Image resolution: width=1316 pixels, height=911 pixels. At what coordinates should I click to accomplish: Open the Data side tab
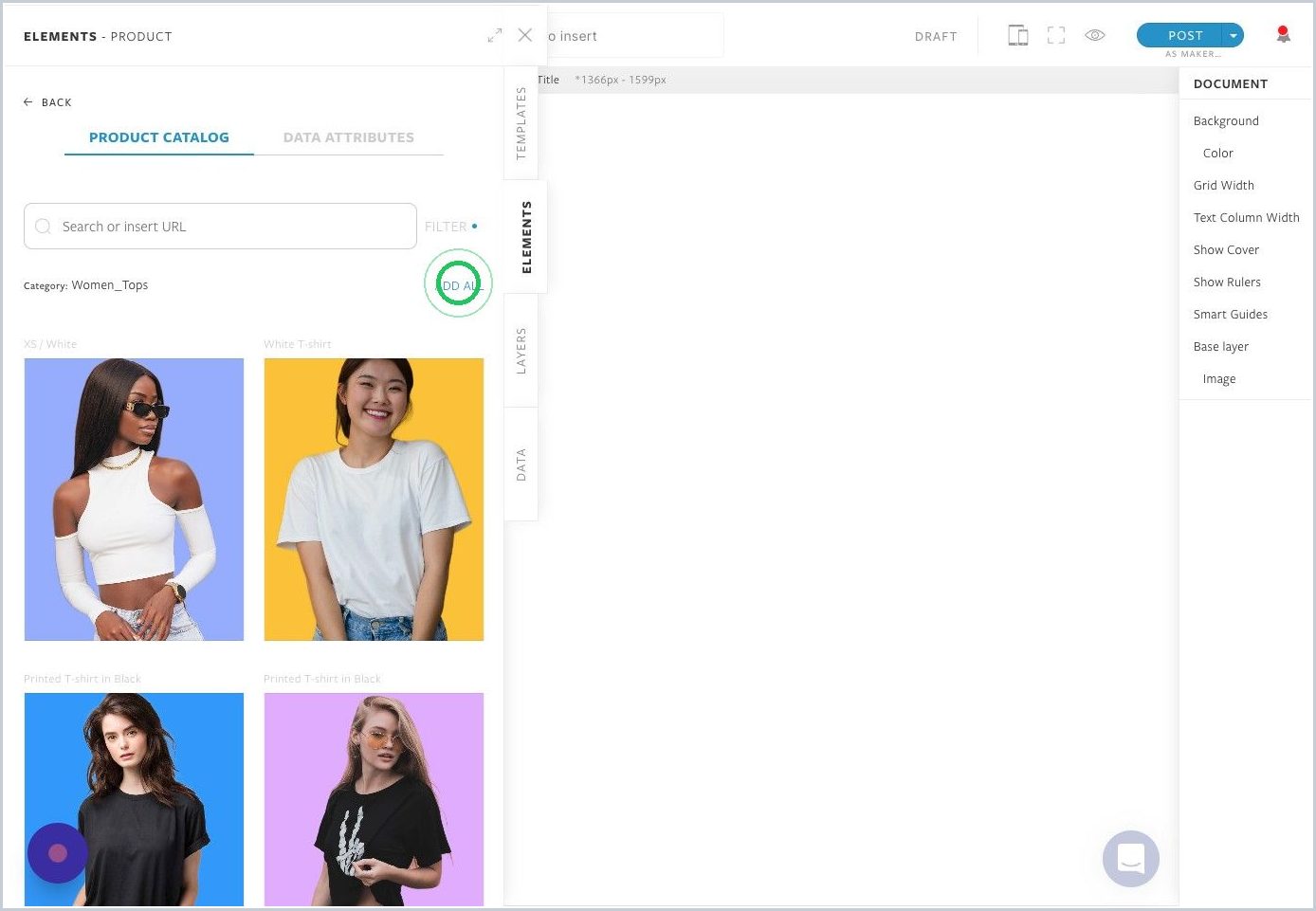point(521,465)
